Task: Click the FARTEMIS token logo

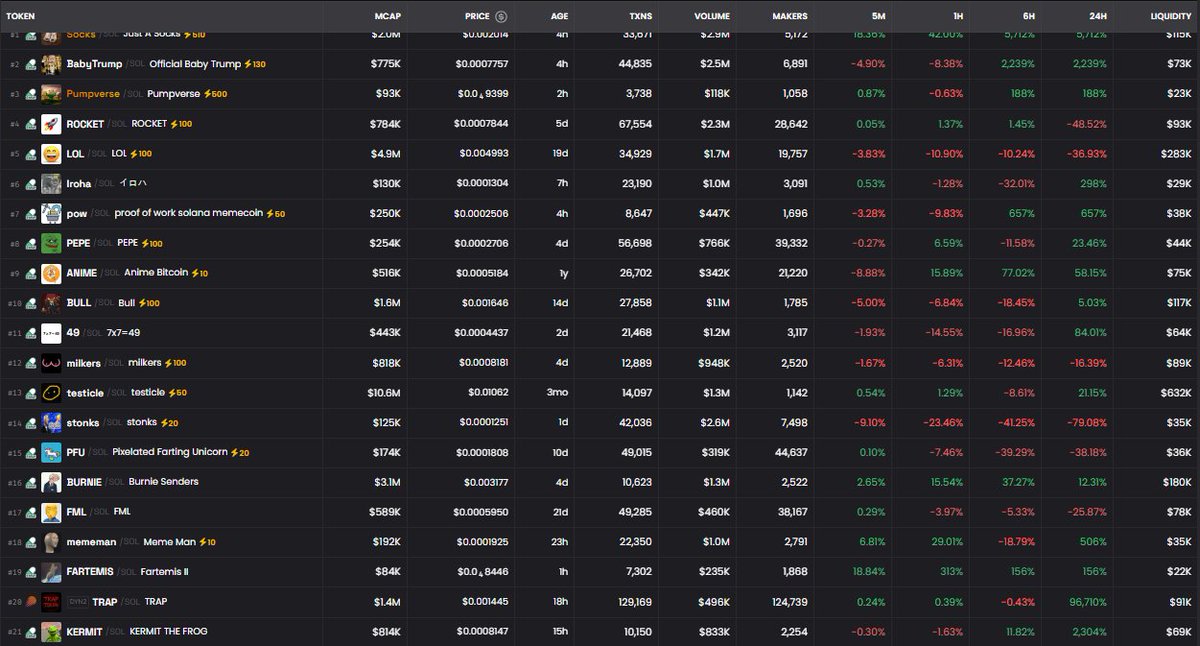Action: tap(51, 572)
